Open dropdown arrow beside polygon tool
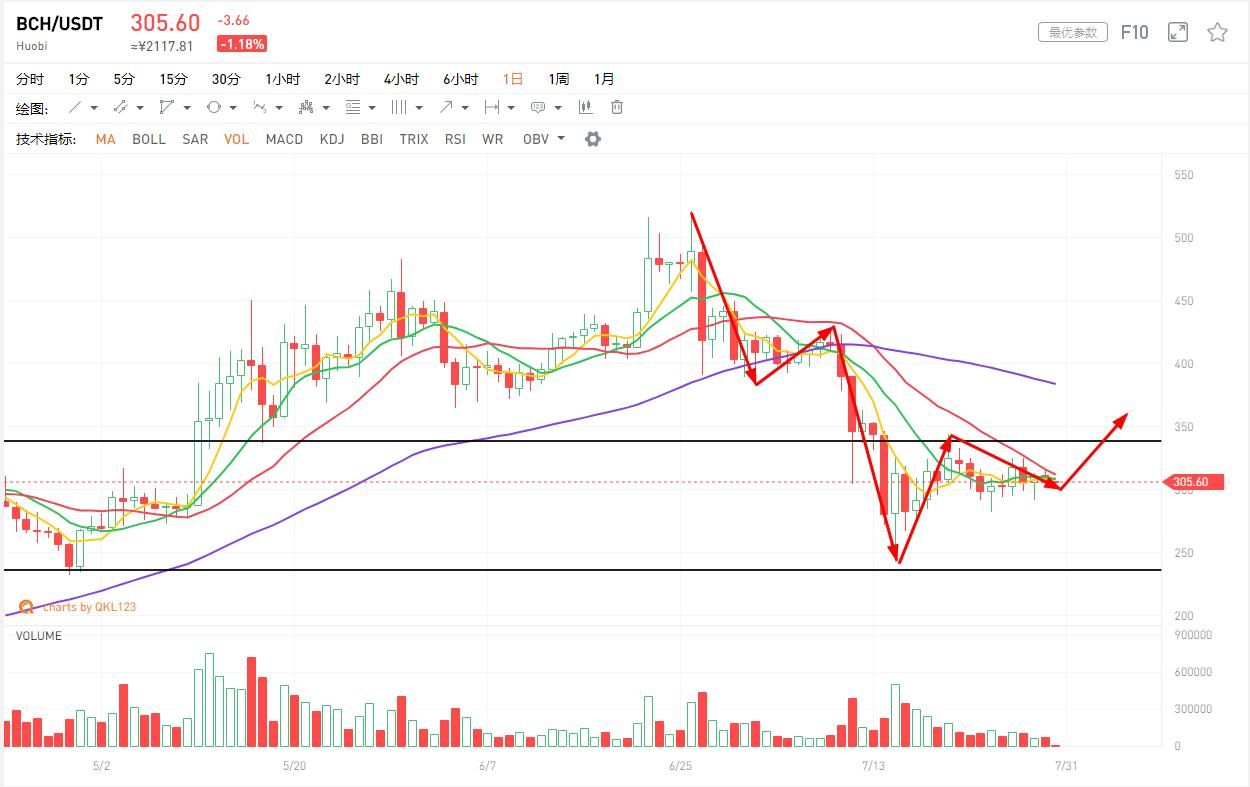Screen dimensions: 1250x787 point(187,108)
